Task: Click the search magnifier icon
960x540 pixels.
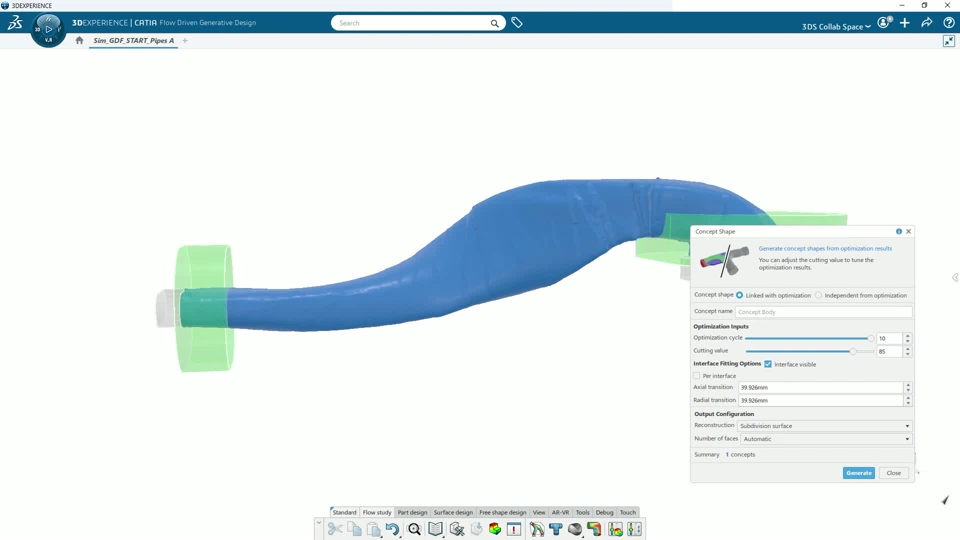Action: coord(494,23)
